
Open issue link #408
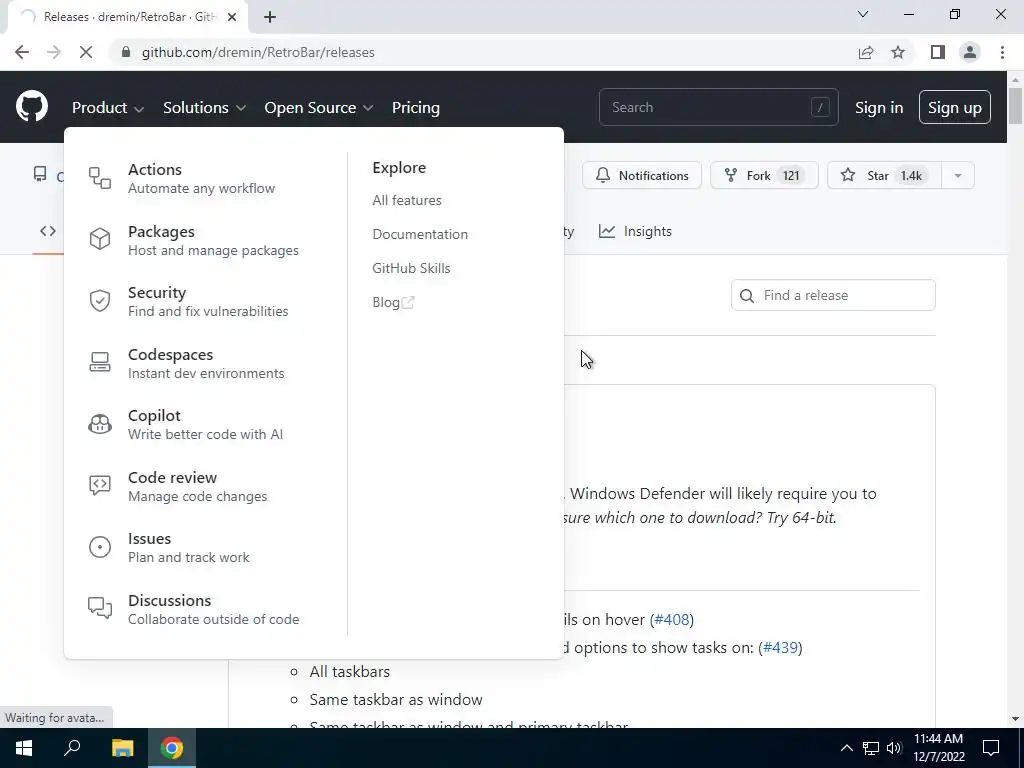[x=672, y=619]
